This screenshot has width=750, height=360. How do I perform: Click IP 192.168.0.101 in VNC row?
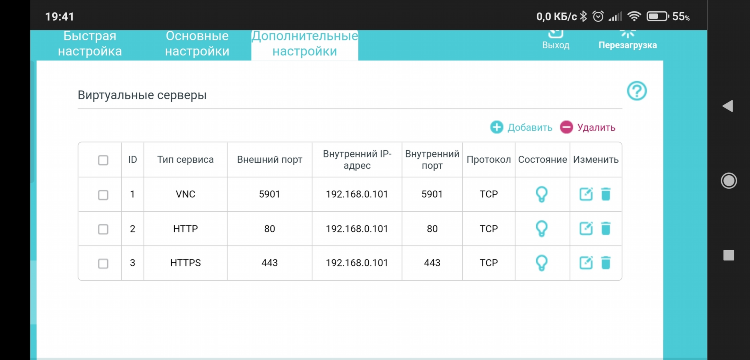click(x=357, y=195)
